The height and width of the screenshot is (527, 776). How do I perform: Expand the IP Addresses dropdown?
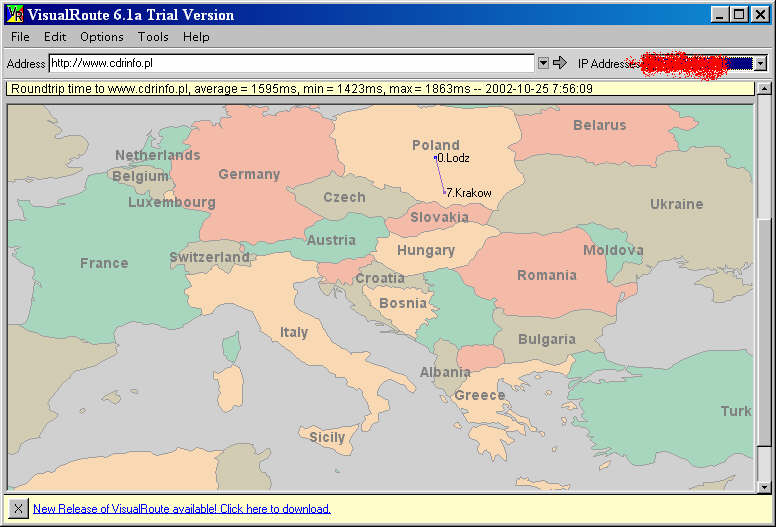[761, 63]
